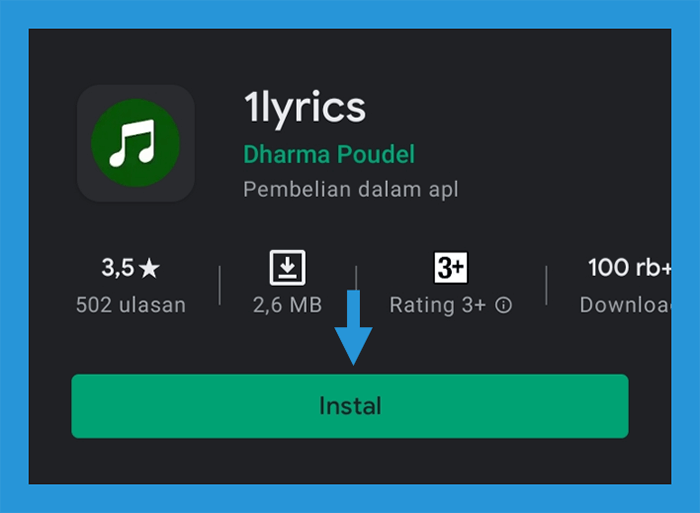Click the 1lyrics music note app icon

click(x=136, y=143)
